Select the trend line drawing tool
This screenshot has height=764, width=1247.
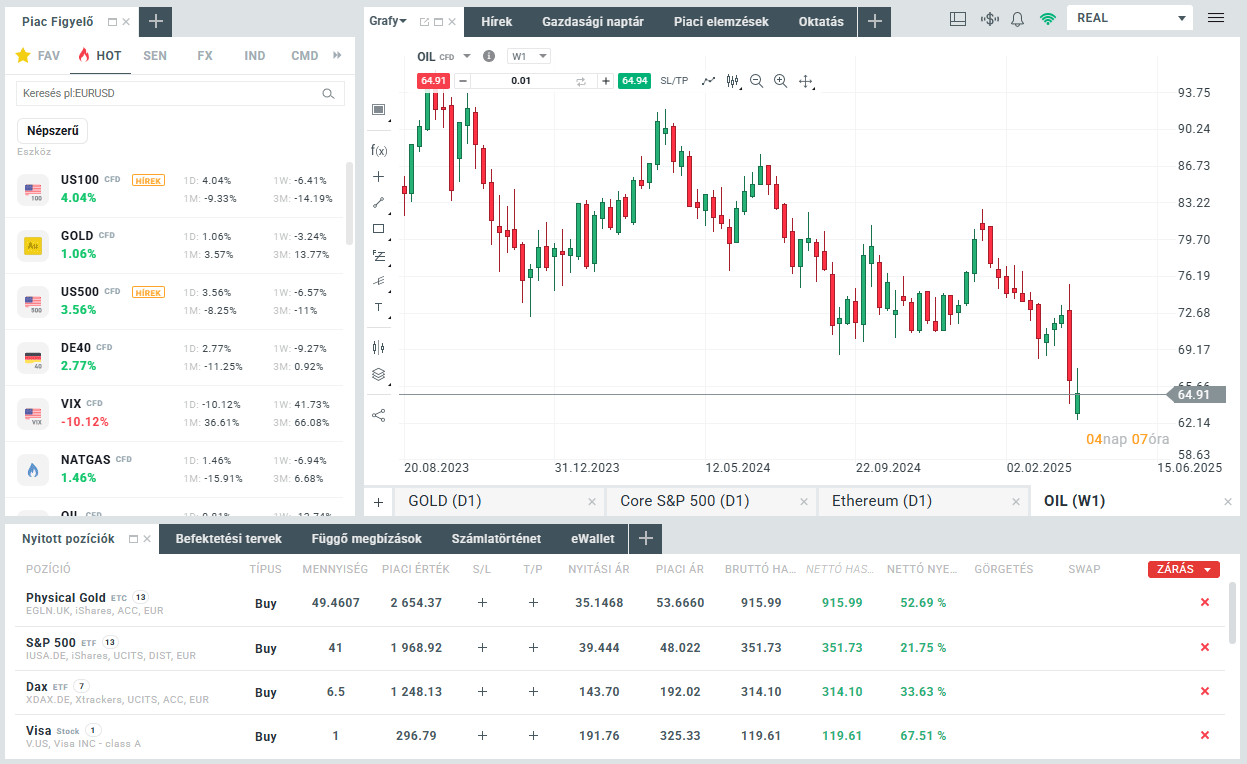click(x=379, y=202)
